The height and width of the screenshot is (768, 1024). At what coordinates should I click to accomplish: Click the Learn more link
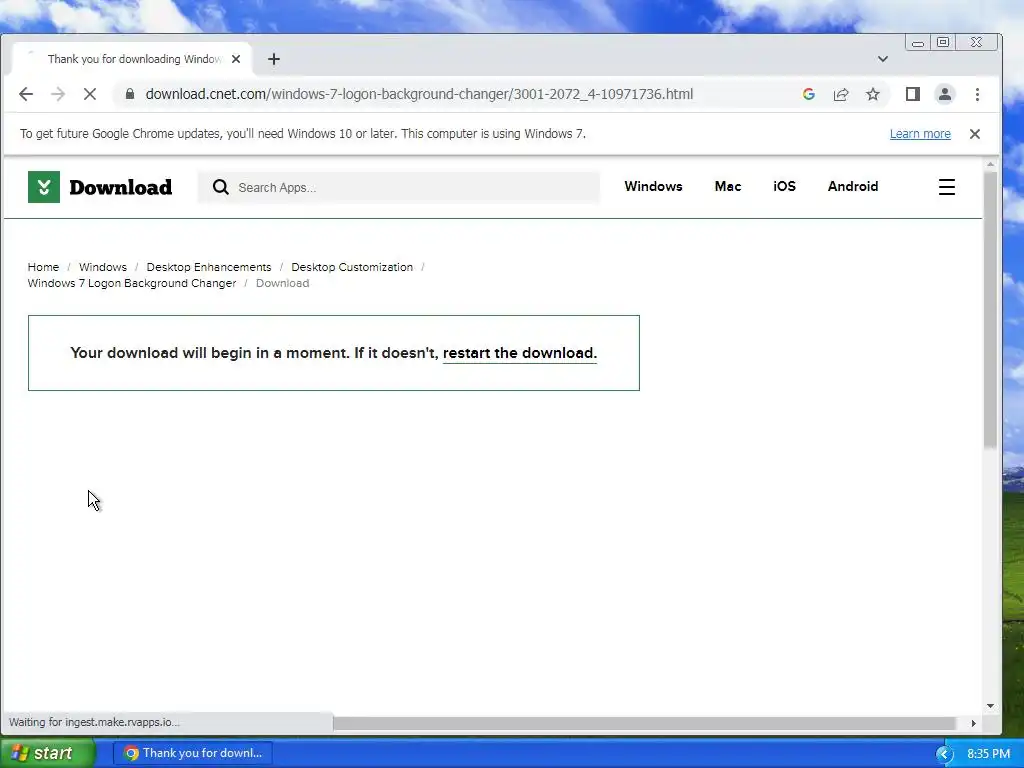920,134
